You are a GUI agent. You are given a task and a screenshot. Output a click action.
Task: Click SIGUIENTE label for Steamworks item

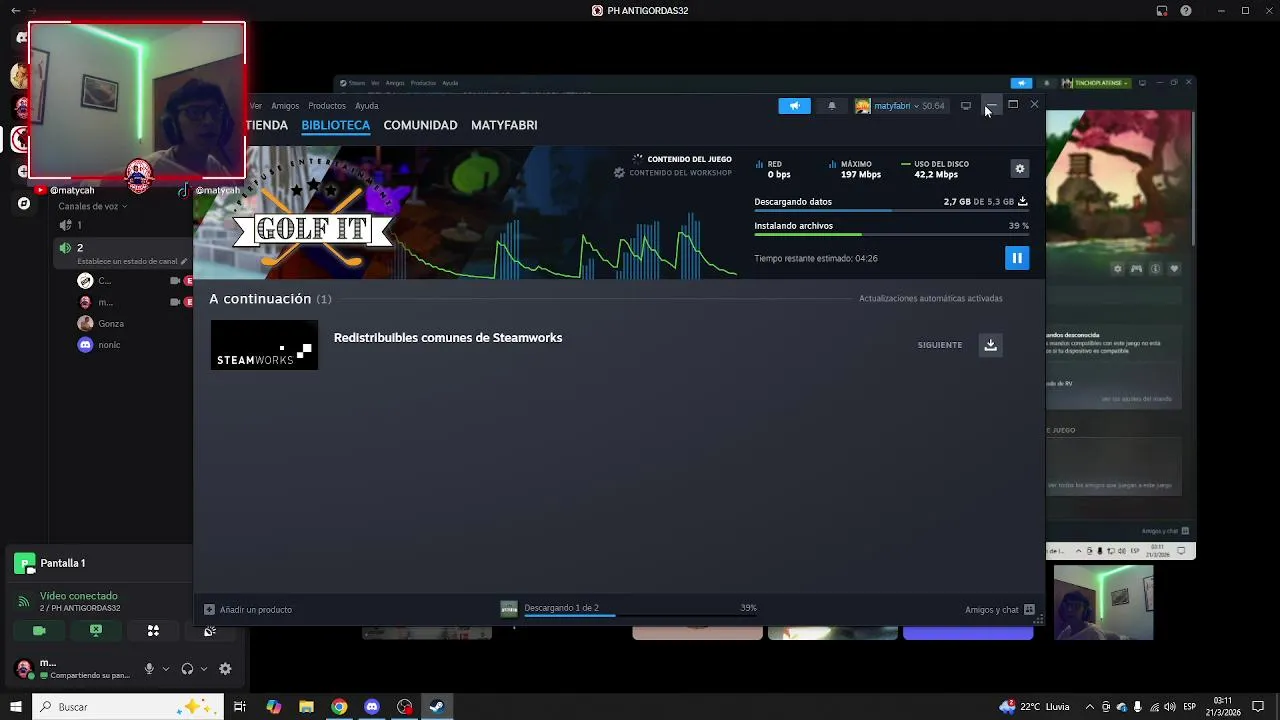pos(940,345)
